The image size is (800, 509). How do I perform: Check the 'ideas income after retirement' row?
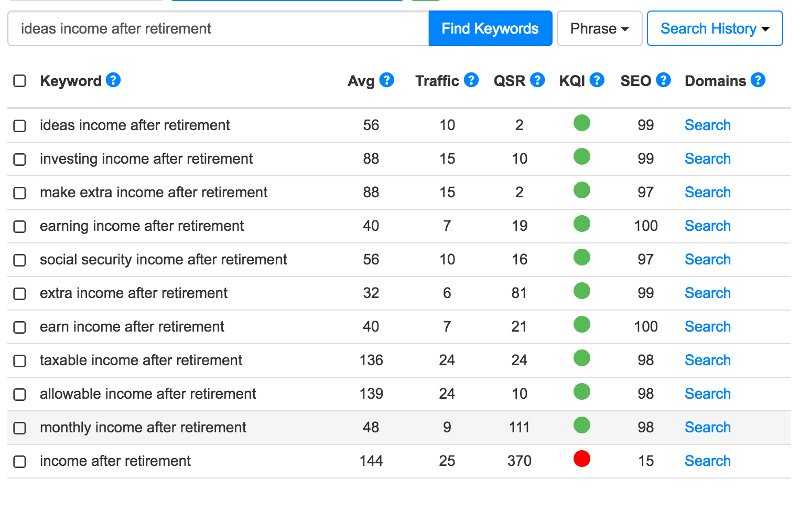pyautogui.click(x=19, y=125)
